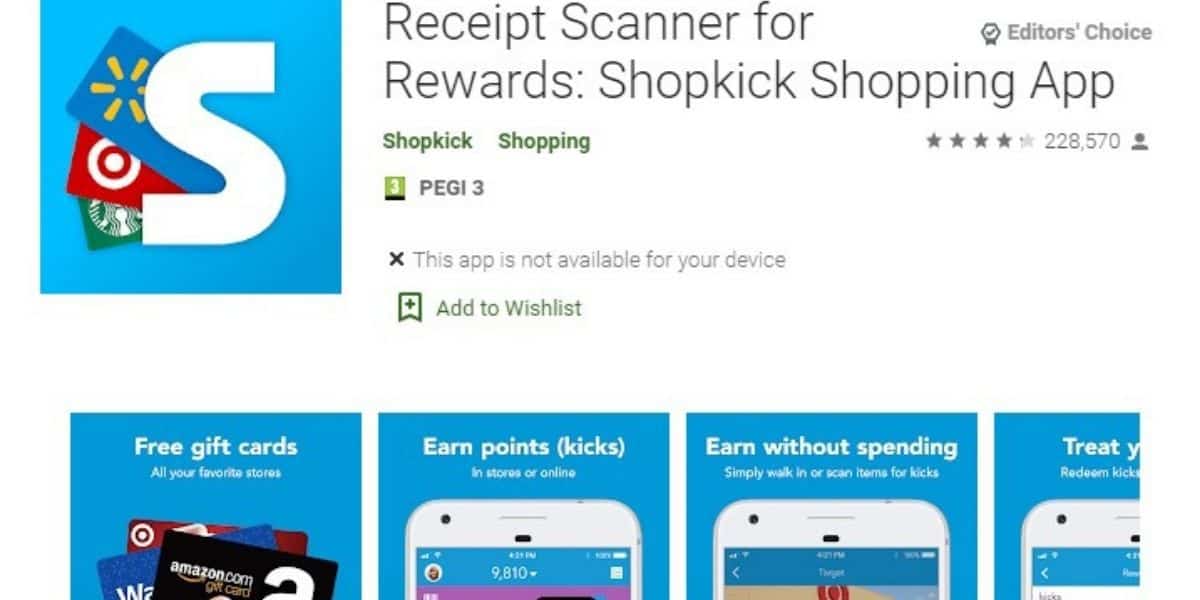Open the Earn points (kicks) screenshot
Viewport: 1200px width, 600px height.
[523, 506]
